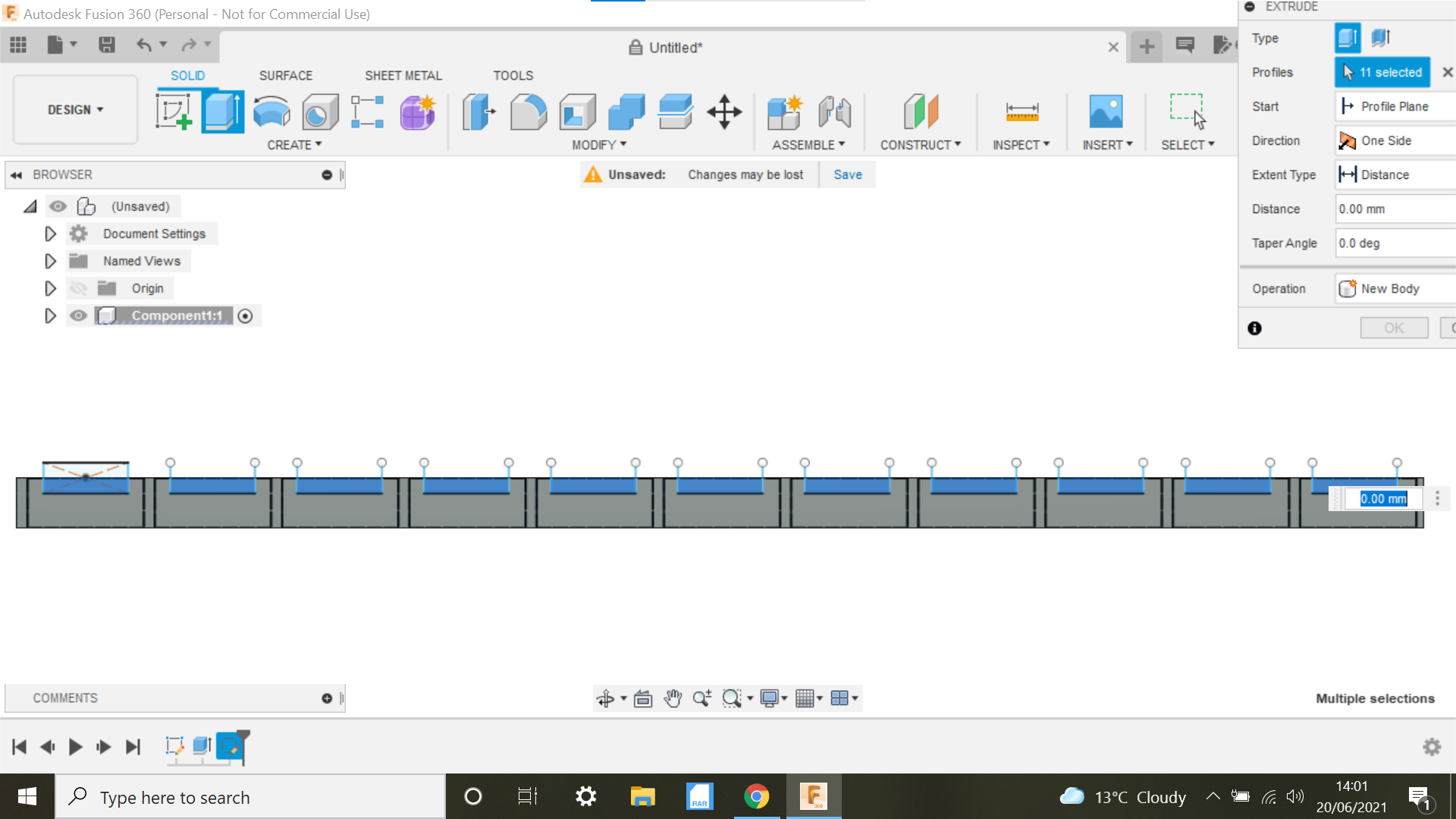Activate the Move/Copy tool
Screen dimensions: 1456x819
tap(724, 111)
